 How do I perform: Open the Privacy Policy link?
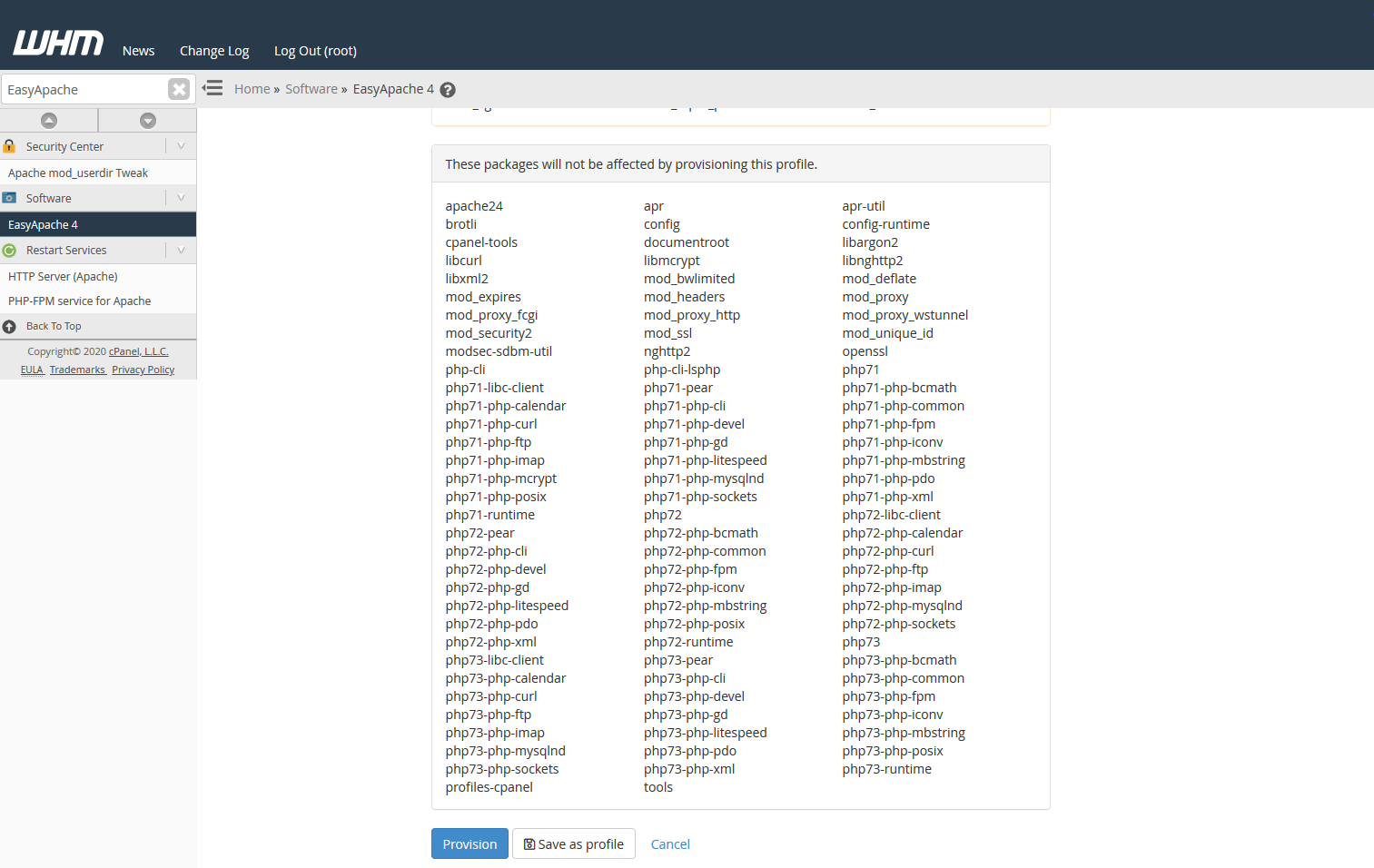(143, 370)
